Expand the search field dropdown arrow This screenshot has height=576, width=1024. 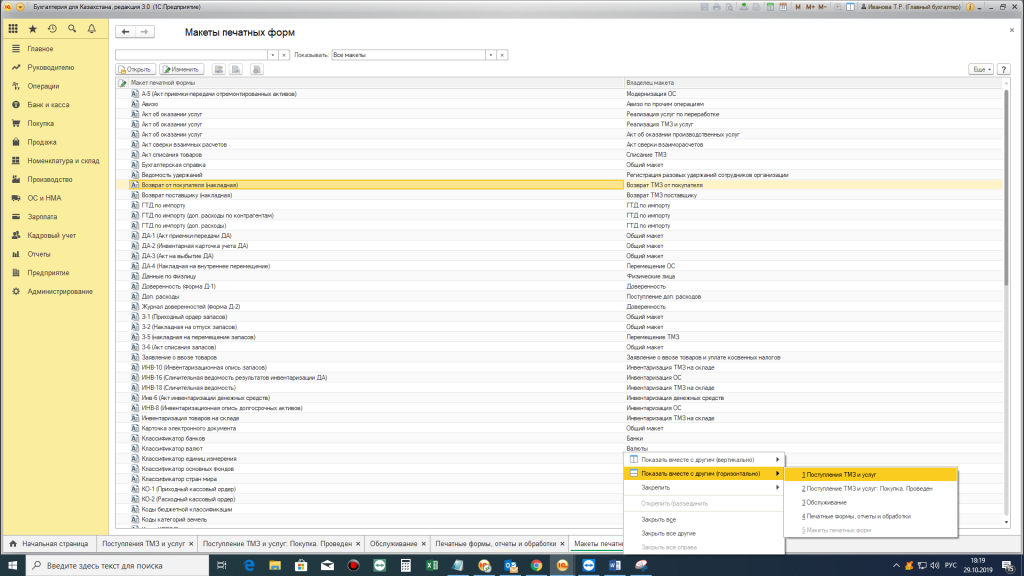273,55
